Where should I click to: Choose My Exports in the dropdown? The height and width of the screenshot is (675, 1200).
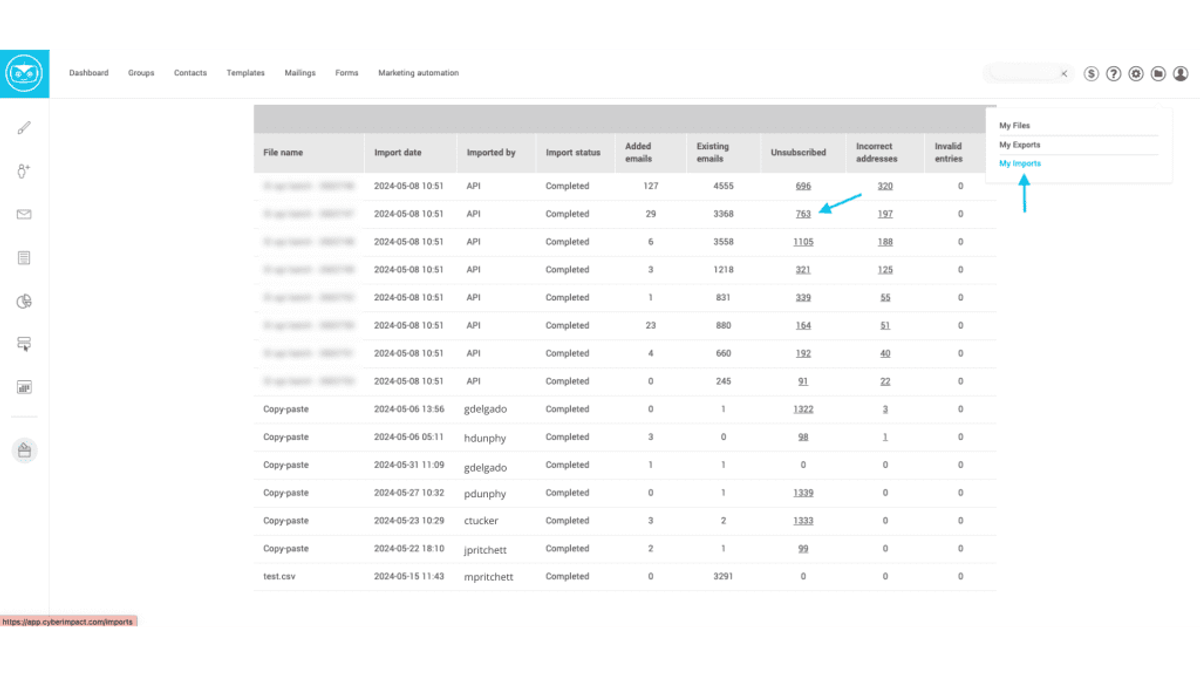coord(1019,145)
